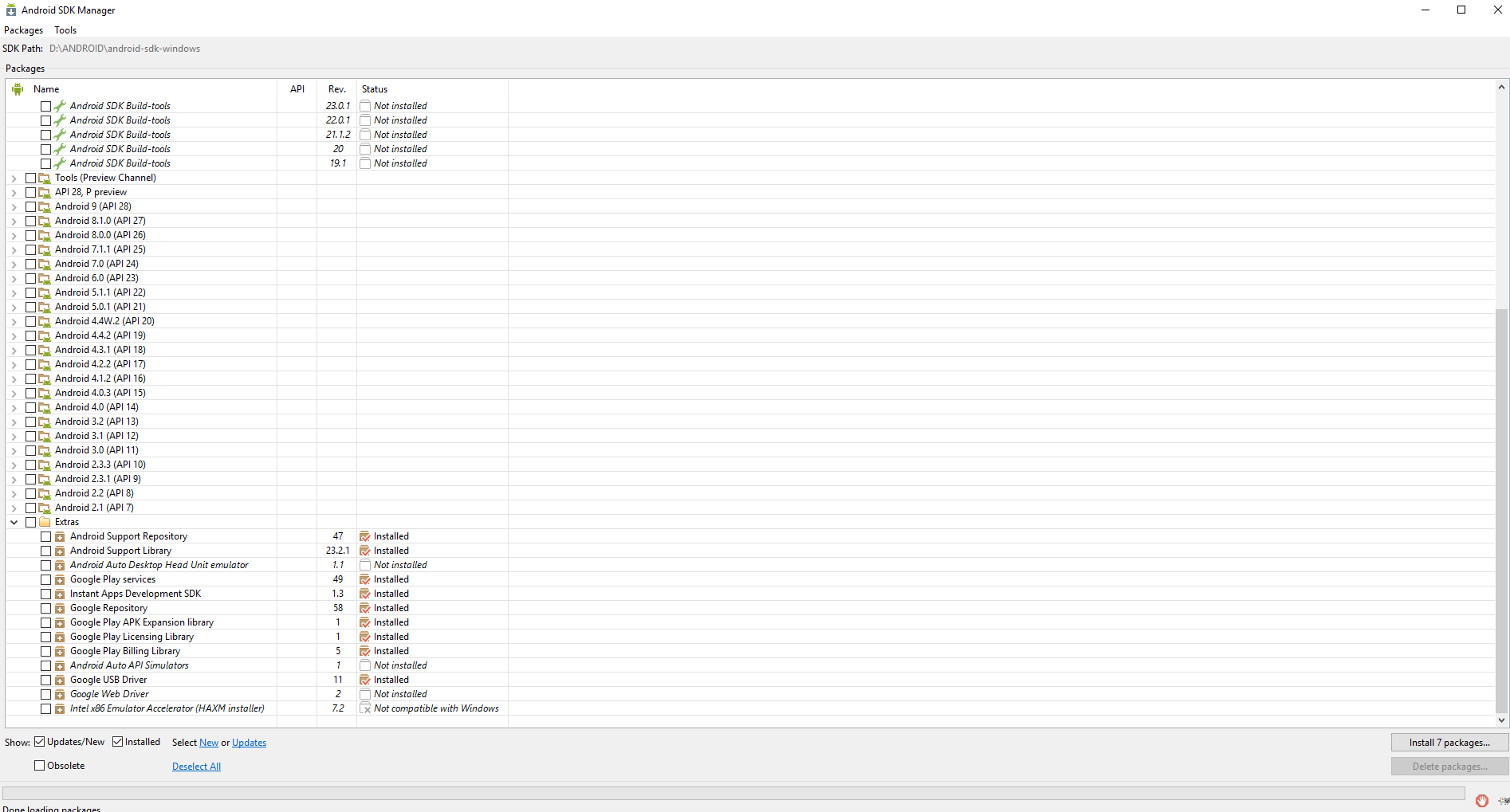
Task: Click the Android 9 (API 28) folder icon
Action: pyautogui.click(x=45, y=206)
